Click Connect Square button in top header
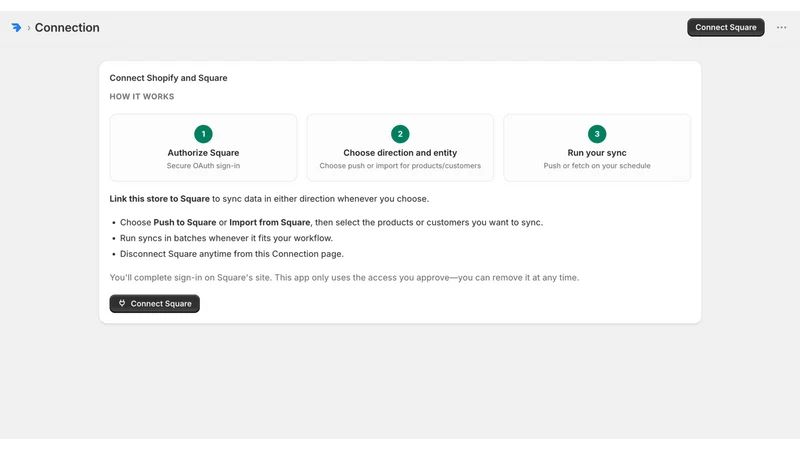Screen dimensions: 800x450 726,28
